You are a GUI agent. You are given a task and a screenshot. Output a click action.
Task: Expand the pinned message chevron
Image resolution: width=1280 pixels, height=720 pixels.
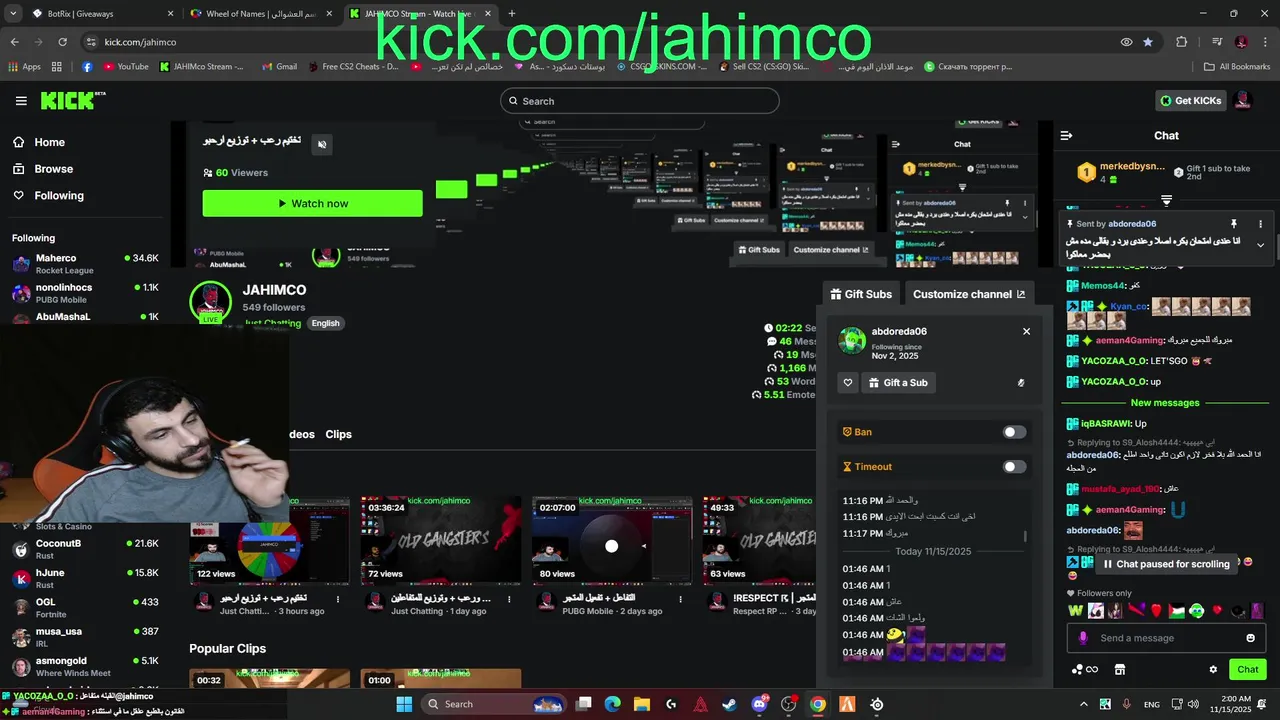click(x=1260, y=245)
